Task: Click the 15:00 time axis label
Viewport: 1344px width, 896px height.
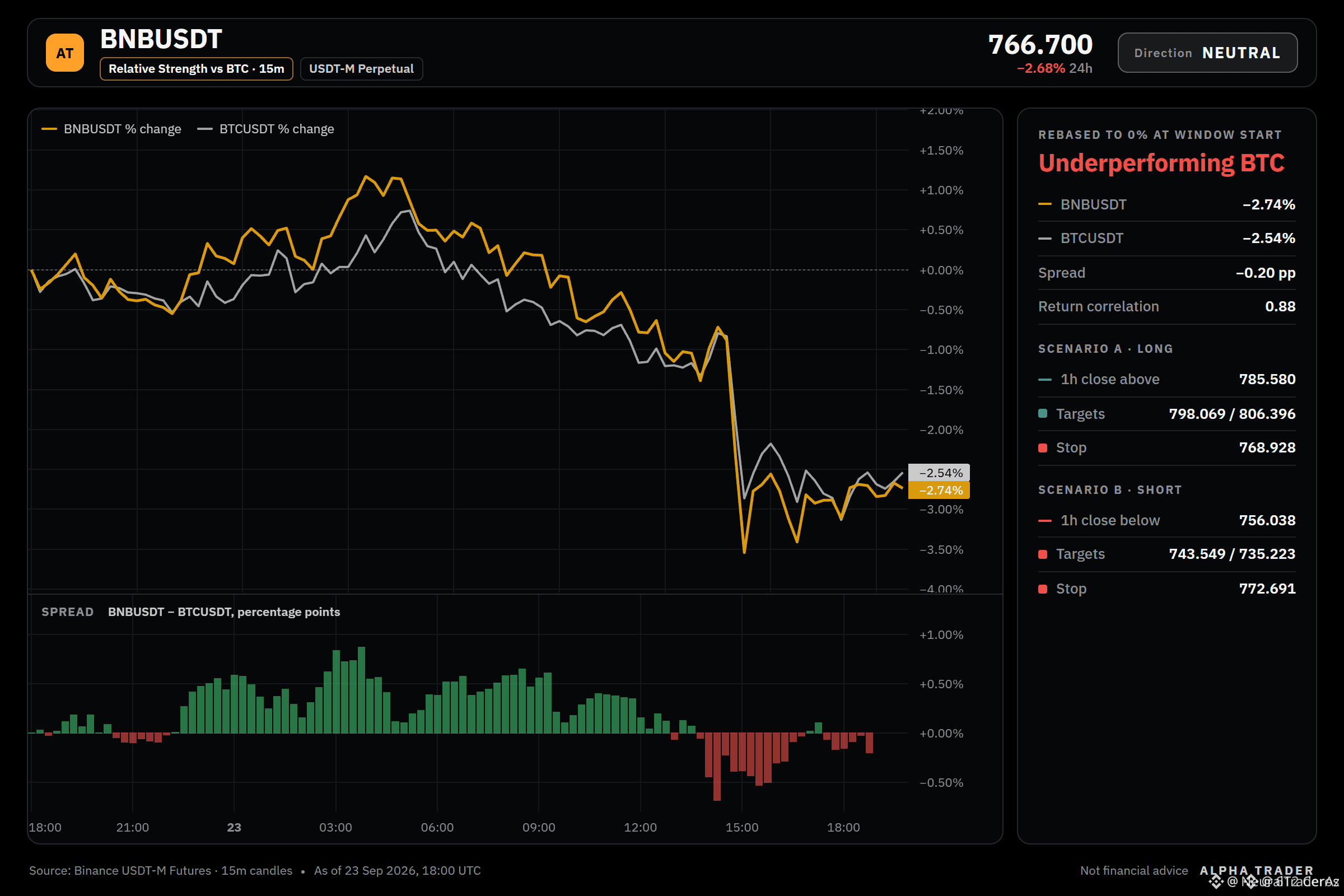Action: click(x=741, y=827)
